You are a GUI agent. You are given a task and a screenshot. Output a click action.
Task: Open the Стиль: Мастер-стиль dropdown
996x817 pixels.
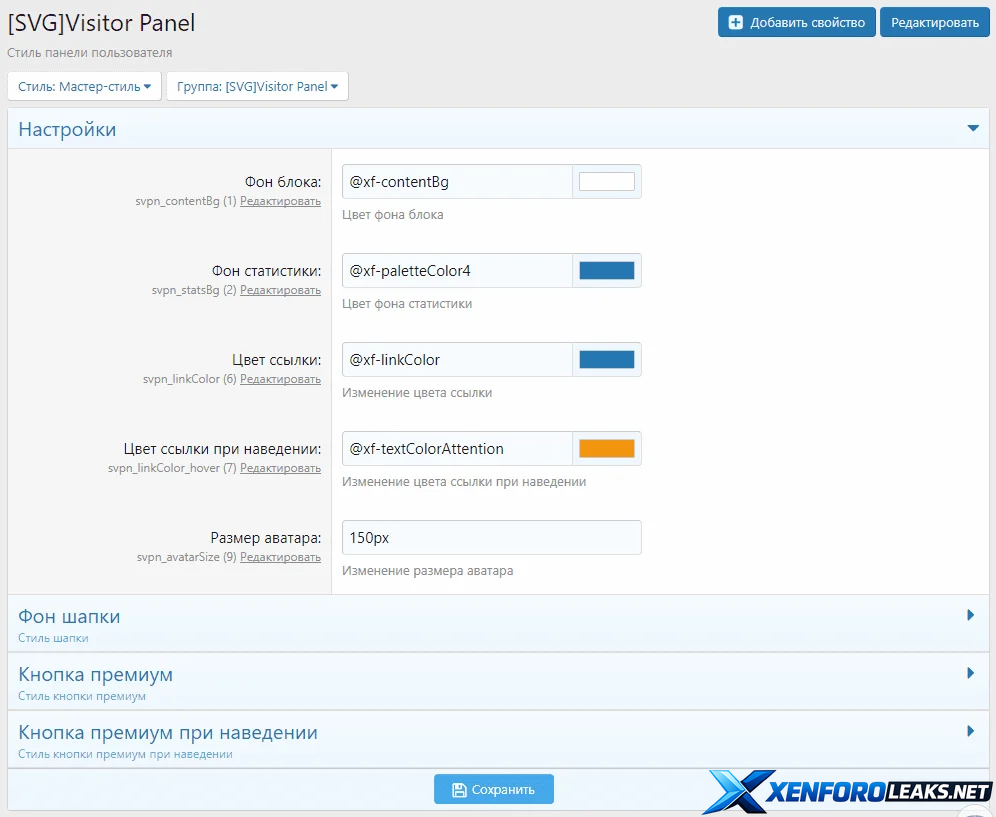coord(84,86)
